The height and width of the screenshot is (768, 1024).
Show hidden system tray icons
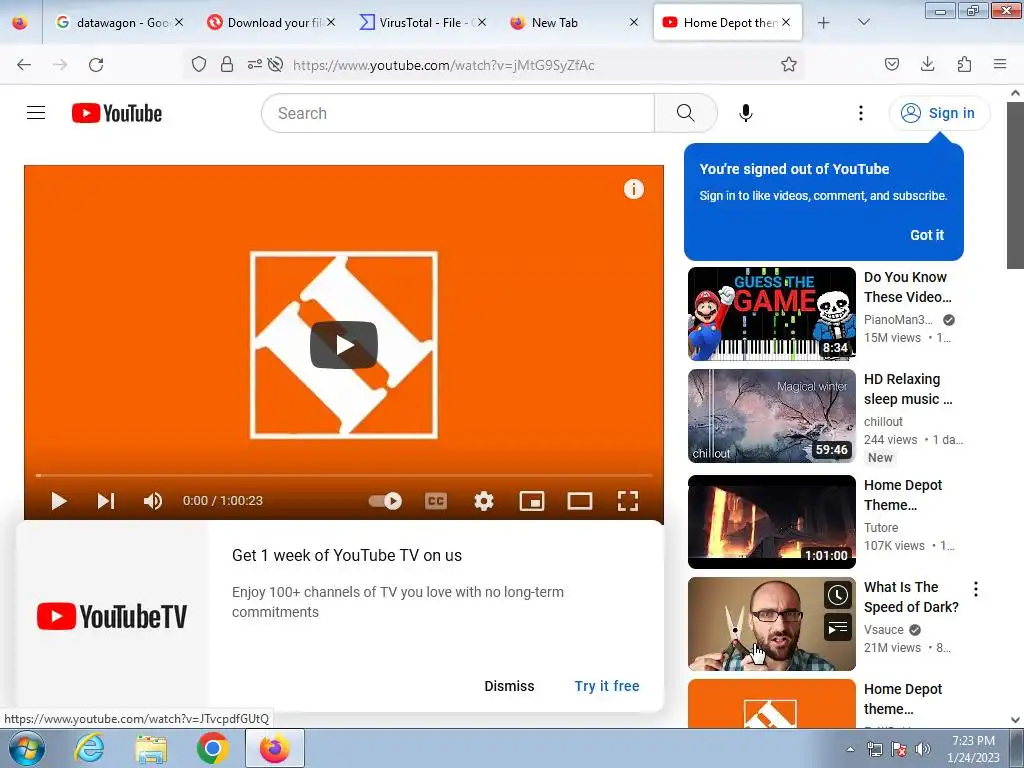click(850, 749)
